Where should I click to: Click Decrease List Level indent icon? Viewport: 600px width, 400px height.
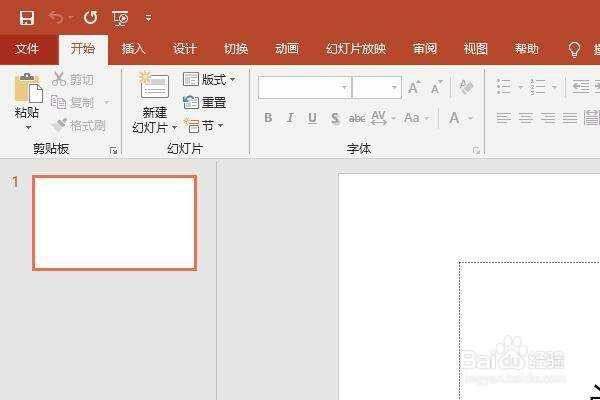click(x=581, y=87)
